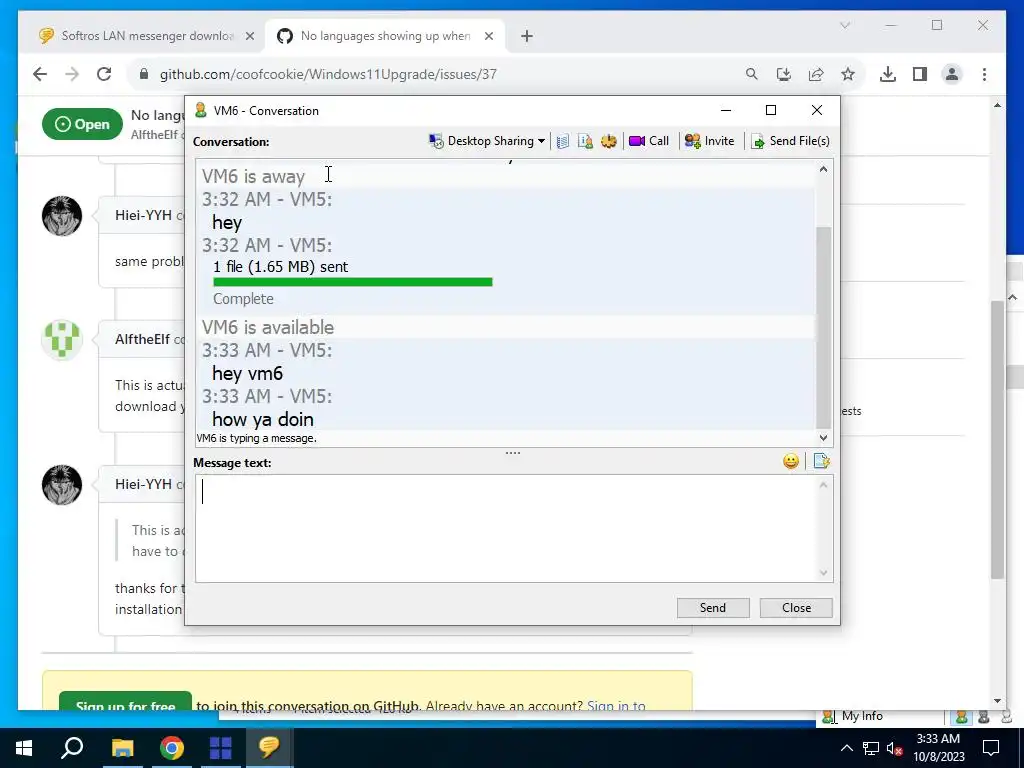Invite users to the conversation
Screen dimensions: 1024x768
(709, 141)
